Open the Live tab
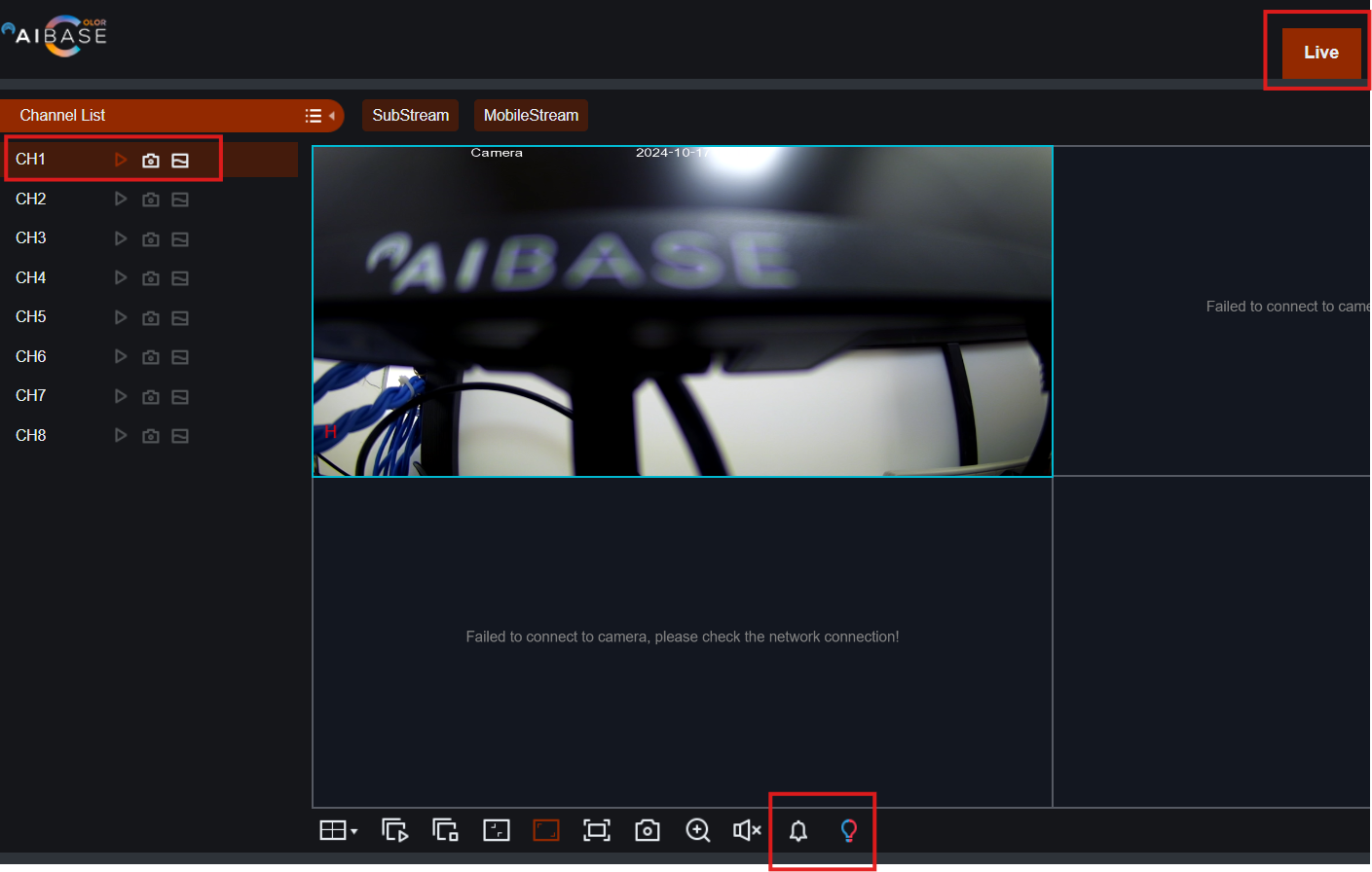This screenshot has width=1372, height=872. coord(1321,53)
